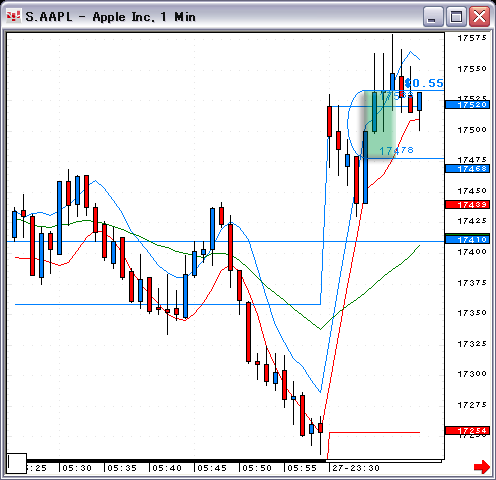Close the S.AAPL chart window

[x=479, y=17]
